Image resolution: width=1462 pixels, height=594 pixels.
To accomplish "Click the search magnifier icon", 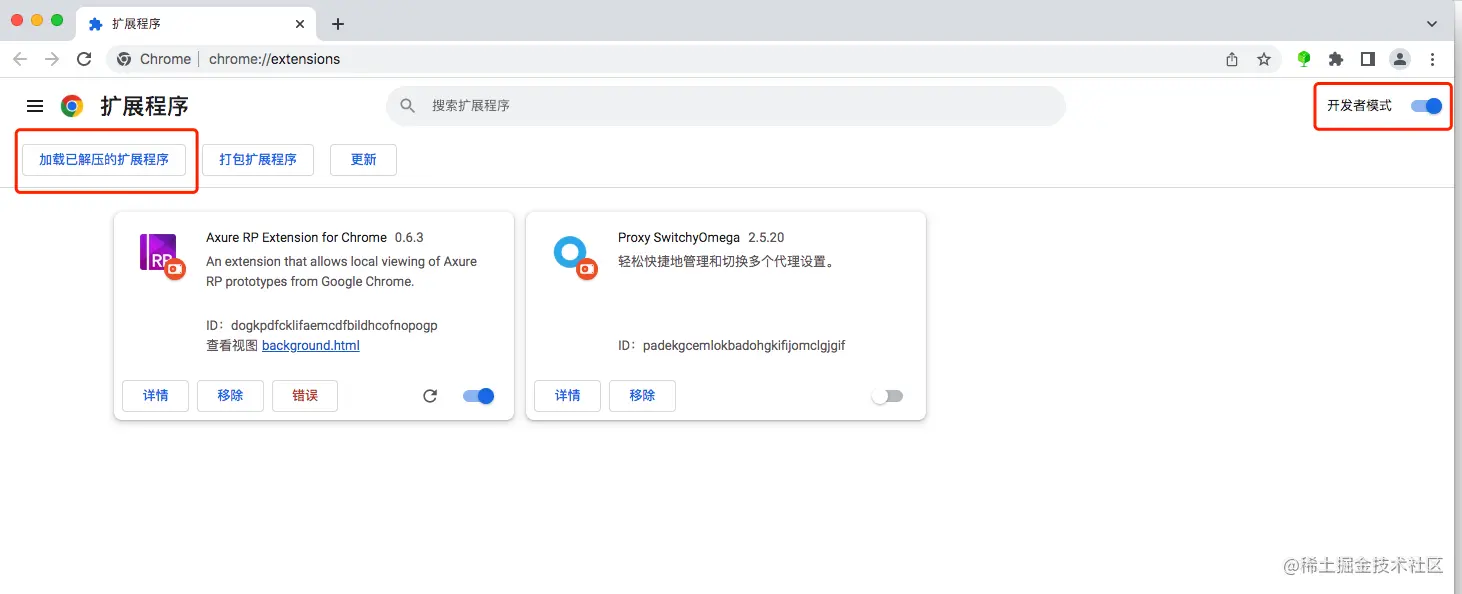I will 408,105.
